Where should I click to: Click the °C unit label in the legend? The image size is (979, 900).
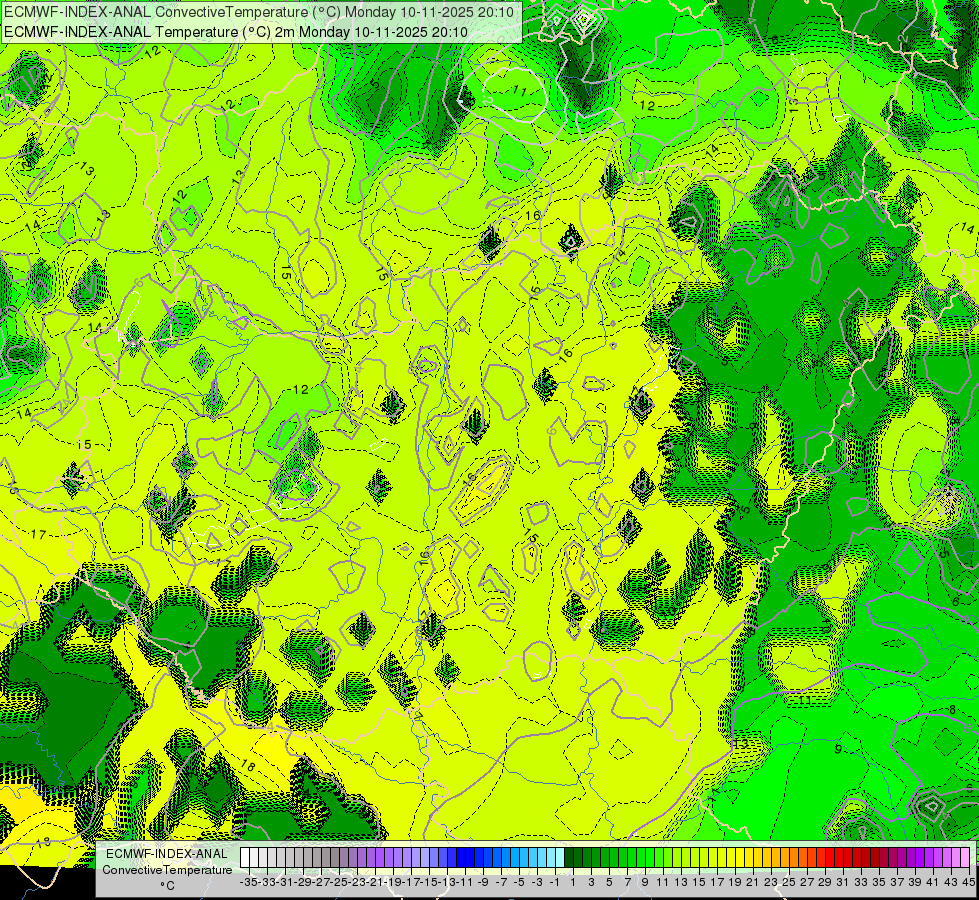167,886
